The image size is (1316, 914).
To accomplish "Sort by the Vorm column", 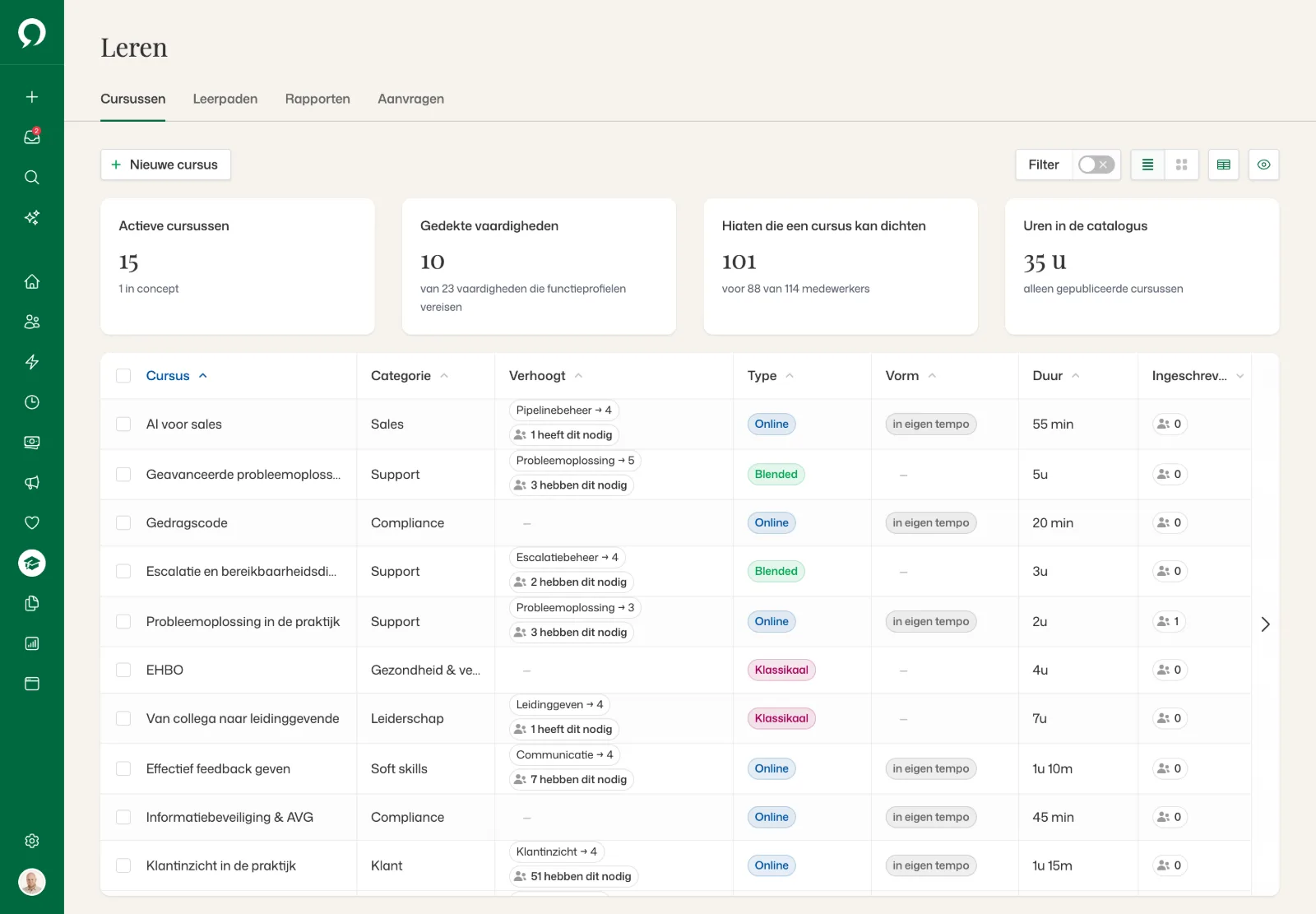I will click(x=911, y=376).
